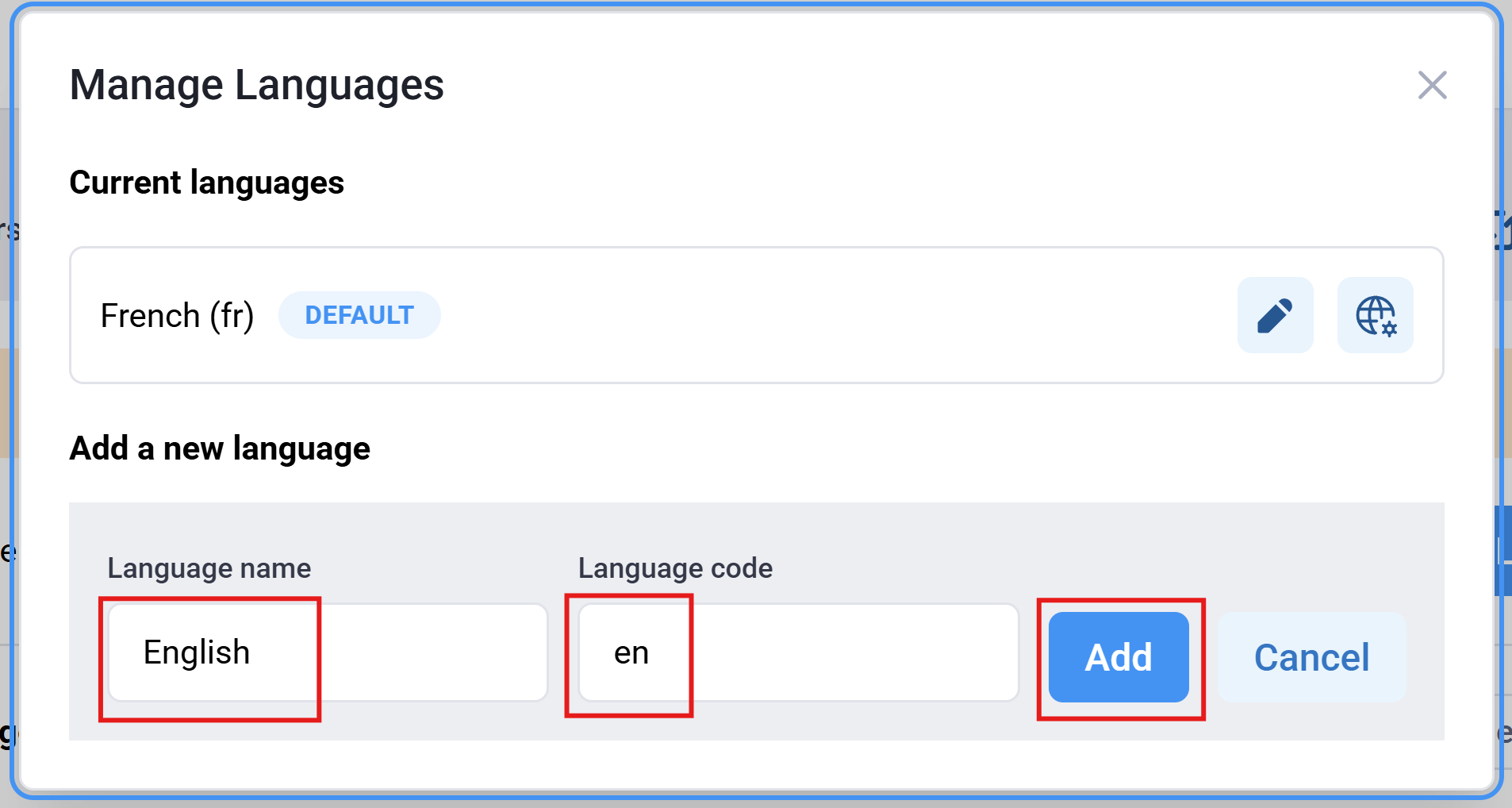Screen dimensions: 1512x808
Task: Edit the French language with pencil icon
Action: click(x=1275, y=315)
